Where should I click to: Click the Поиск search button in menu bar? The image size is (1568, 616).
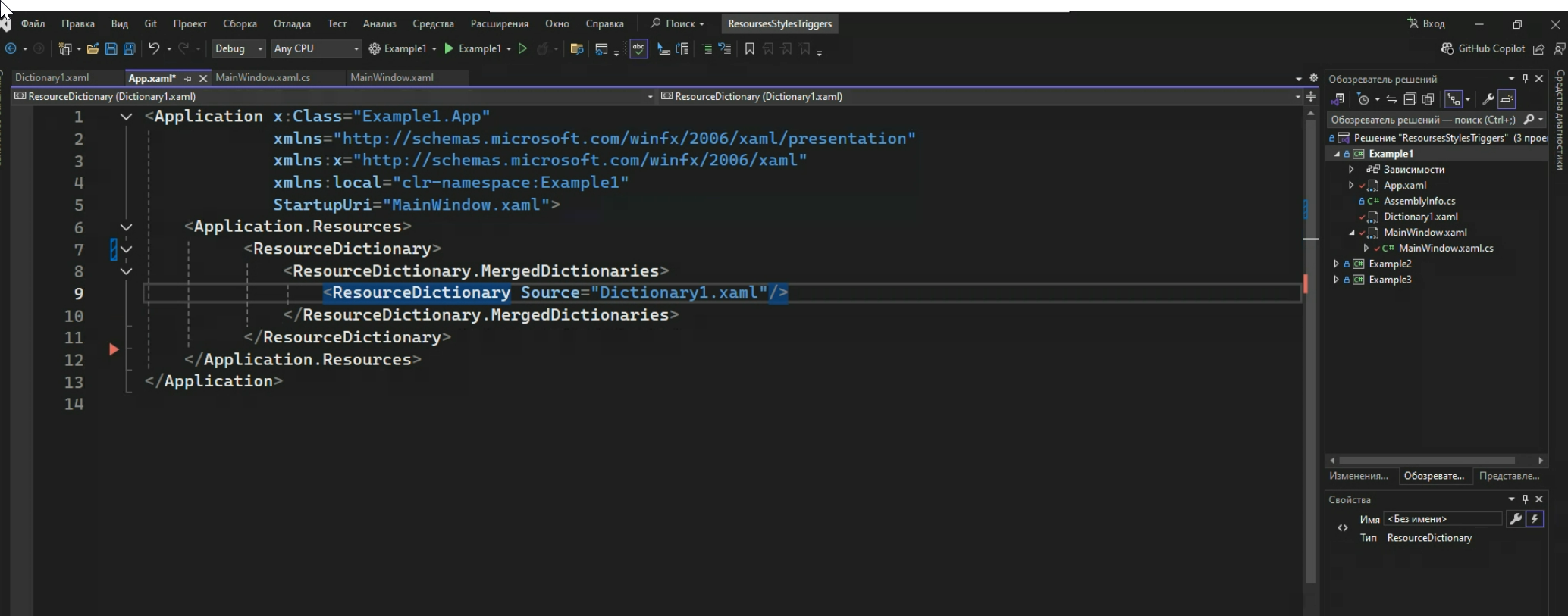click(676, 23)
